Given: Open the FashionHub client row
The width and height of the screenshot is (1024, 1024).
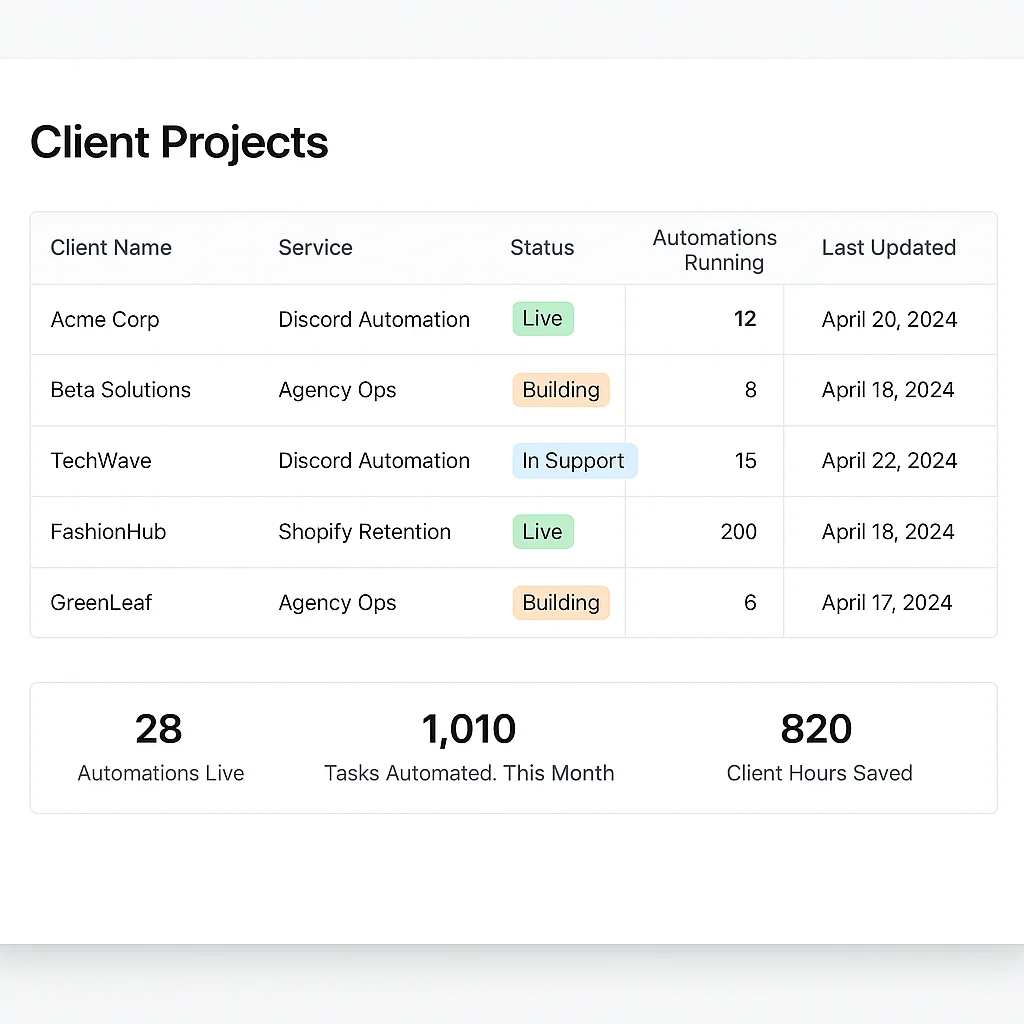Looking at the screenshot, I should (514, 532).
